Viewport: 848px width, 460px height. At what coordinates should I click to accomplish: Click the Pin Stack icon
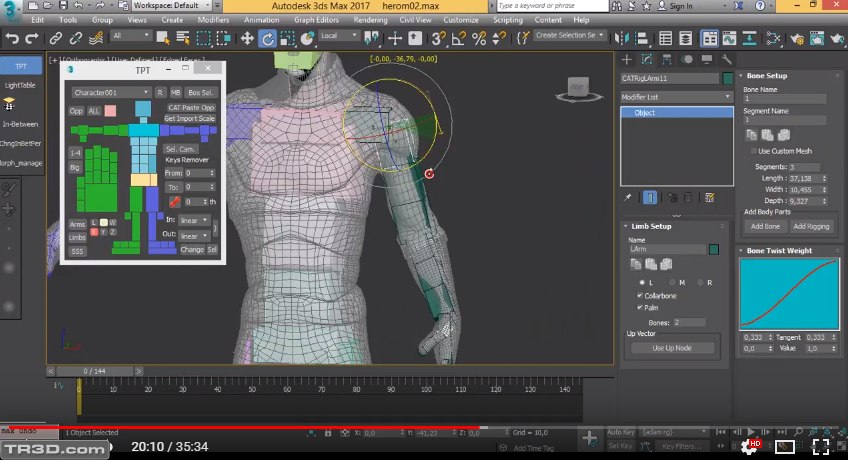tap(628, 198)
